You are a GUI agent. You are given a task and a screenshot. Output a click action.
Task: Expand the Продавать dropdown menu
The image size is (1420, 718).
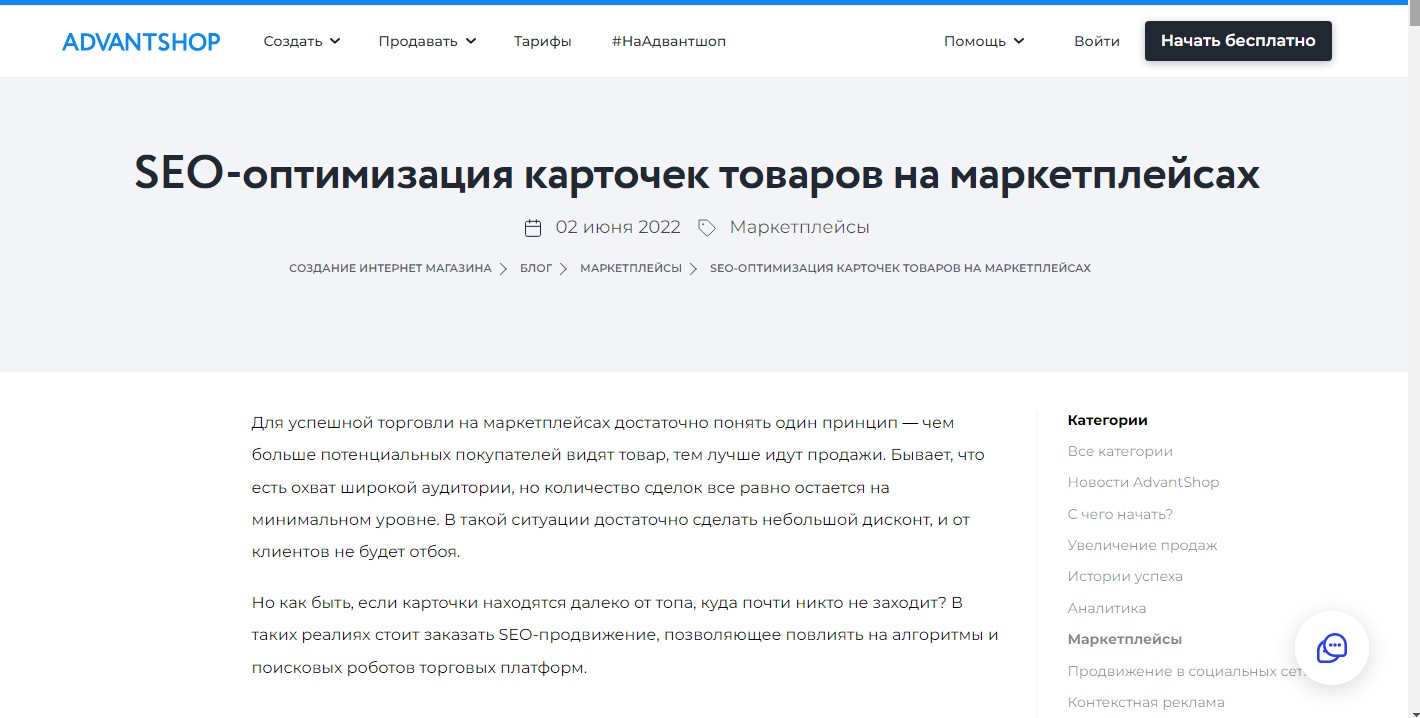tap(427, 41)
